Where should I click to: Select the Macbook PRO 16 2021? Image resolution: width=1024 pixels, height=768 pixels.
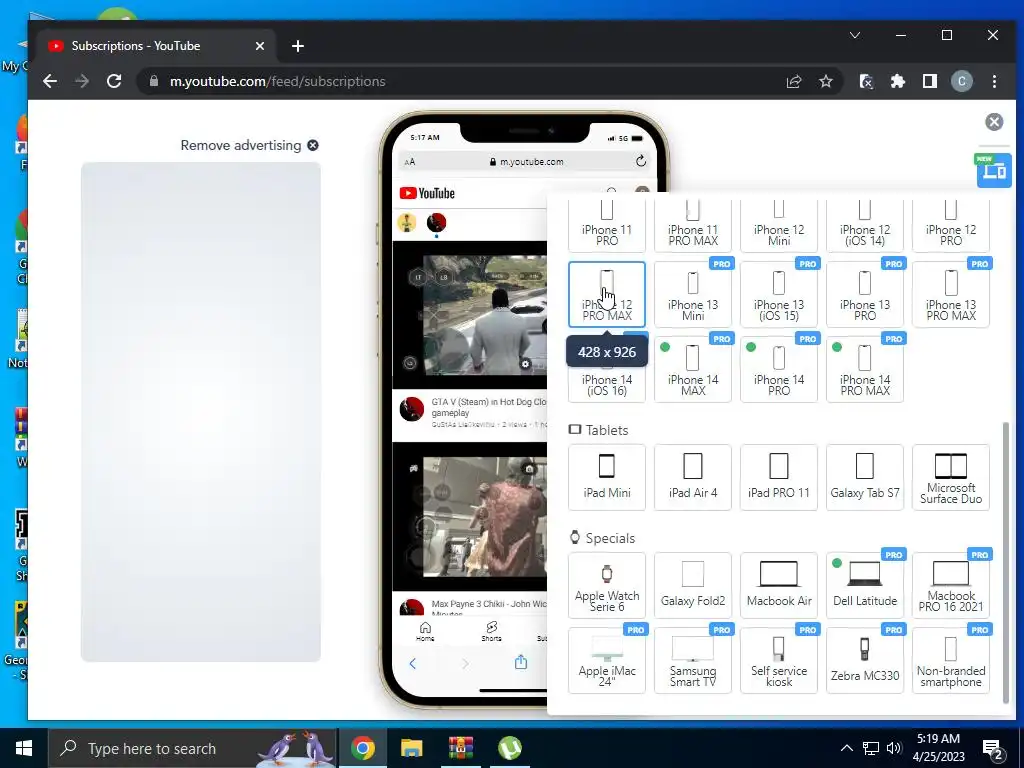click(x=951, y=585)
